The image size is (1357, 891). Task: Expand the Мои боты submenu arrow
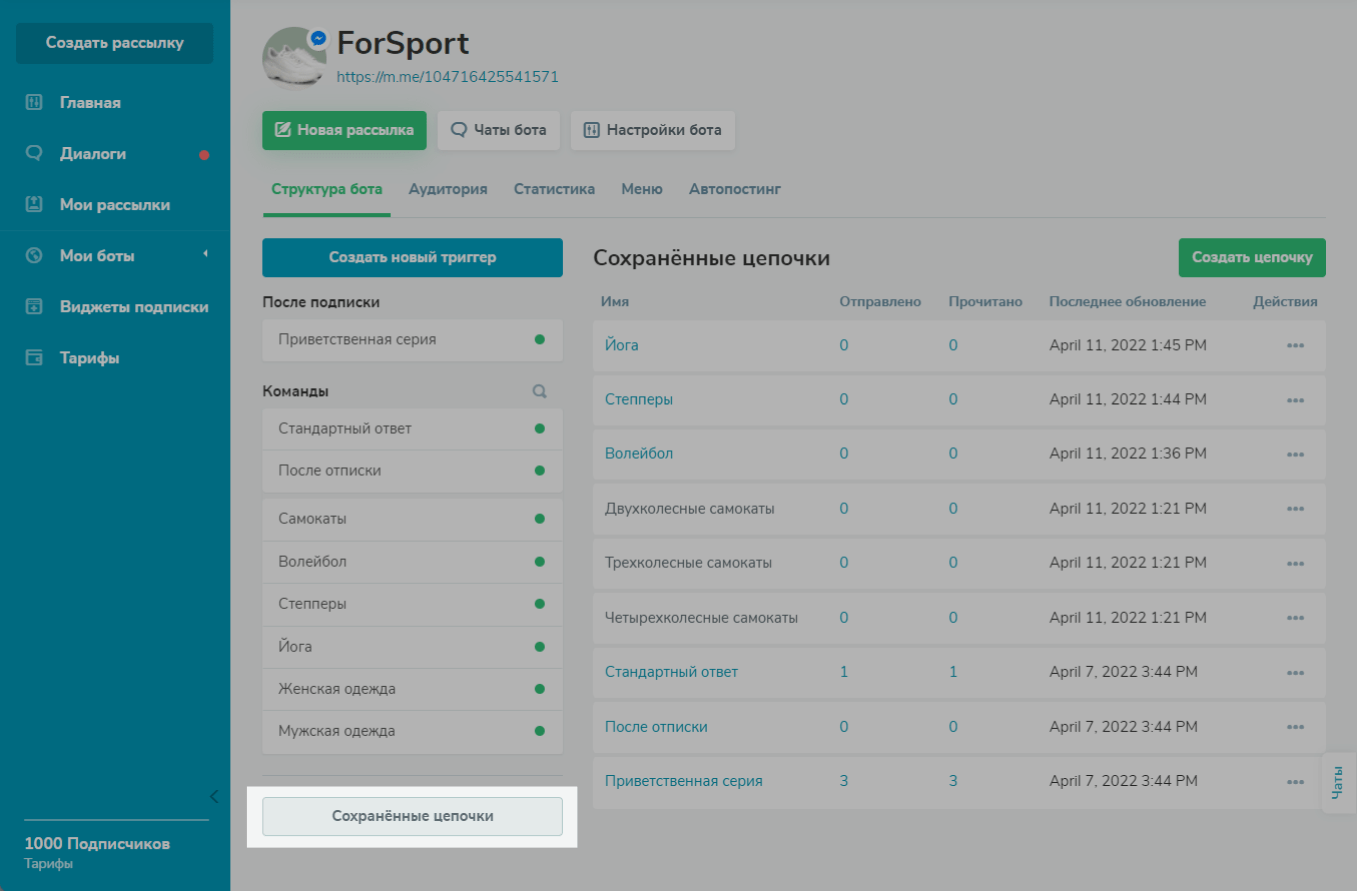(x=205, y=254)
